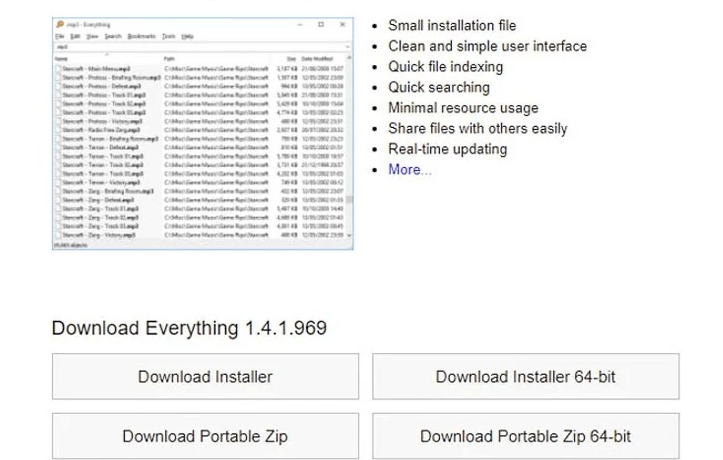723x460 pixels.
Task: Click the Download Installer 64-bit button
Action: (526, 376)
